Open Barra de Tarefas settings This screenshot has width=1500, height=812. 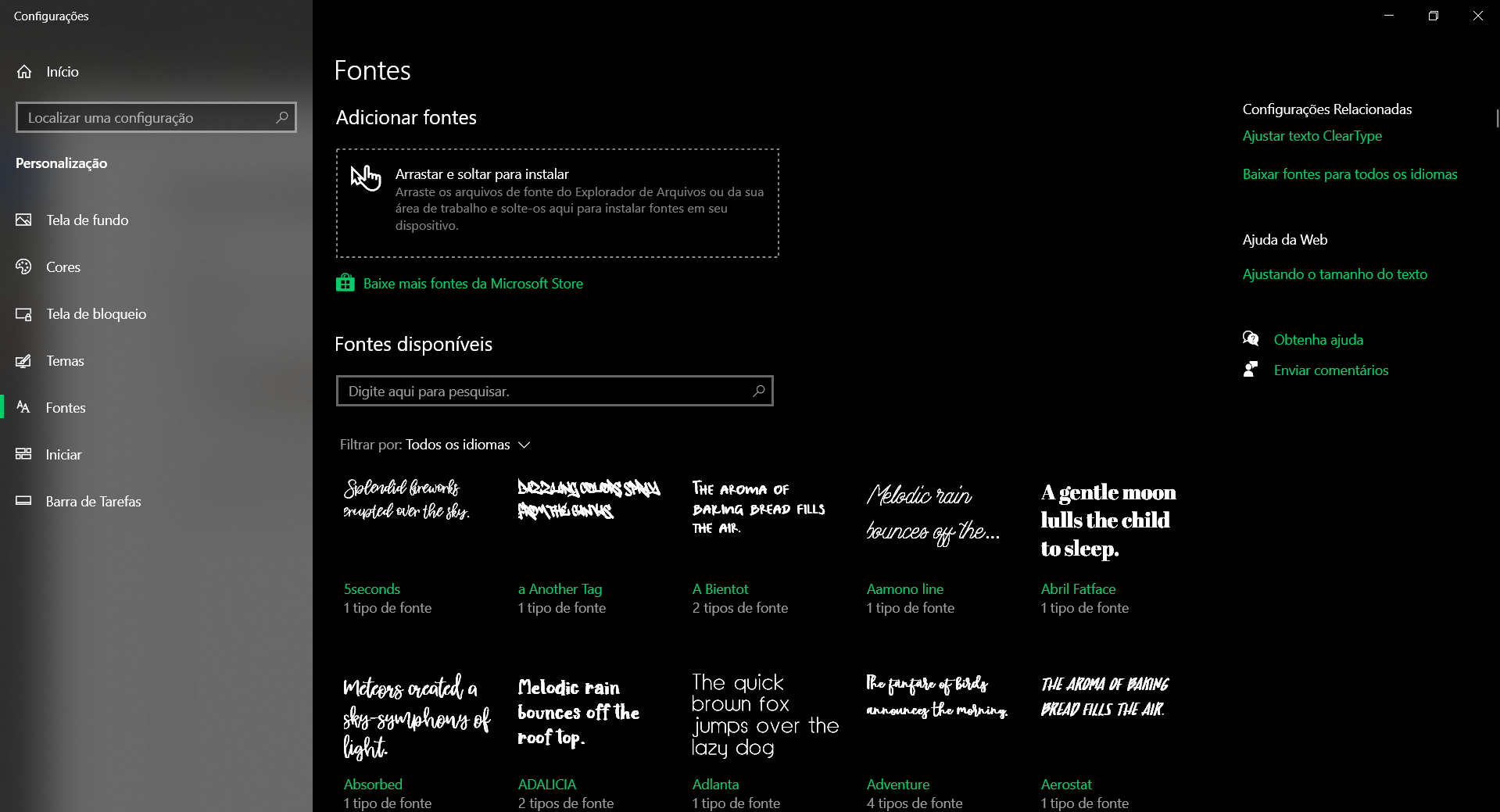tap(156, 502)
